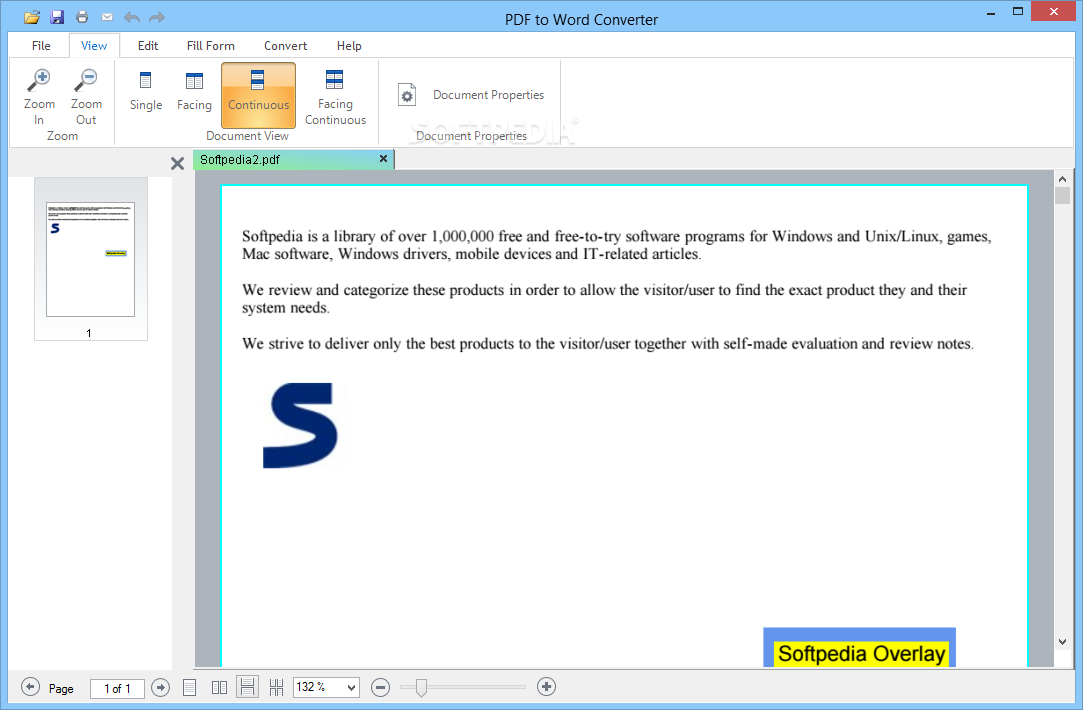The height and width of the screenshot is (710, 1083).
Task: Toggle the Continuous document view
Action: (258, 95)
